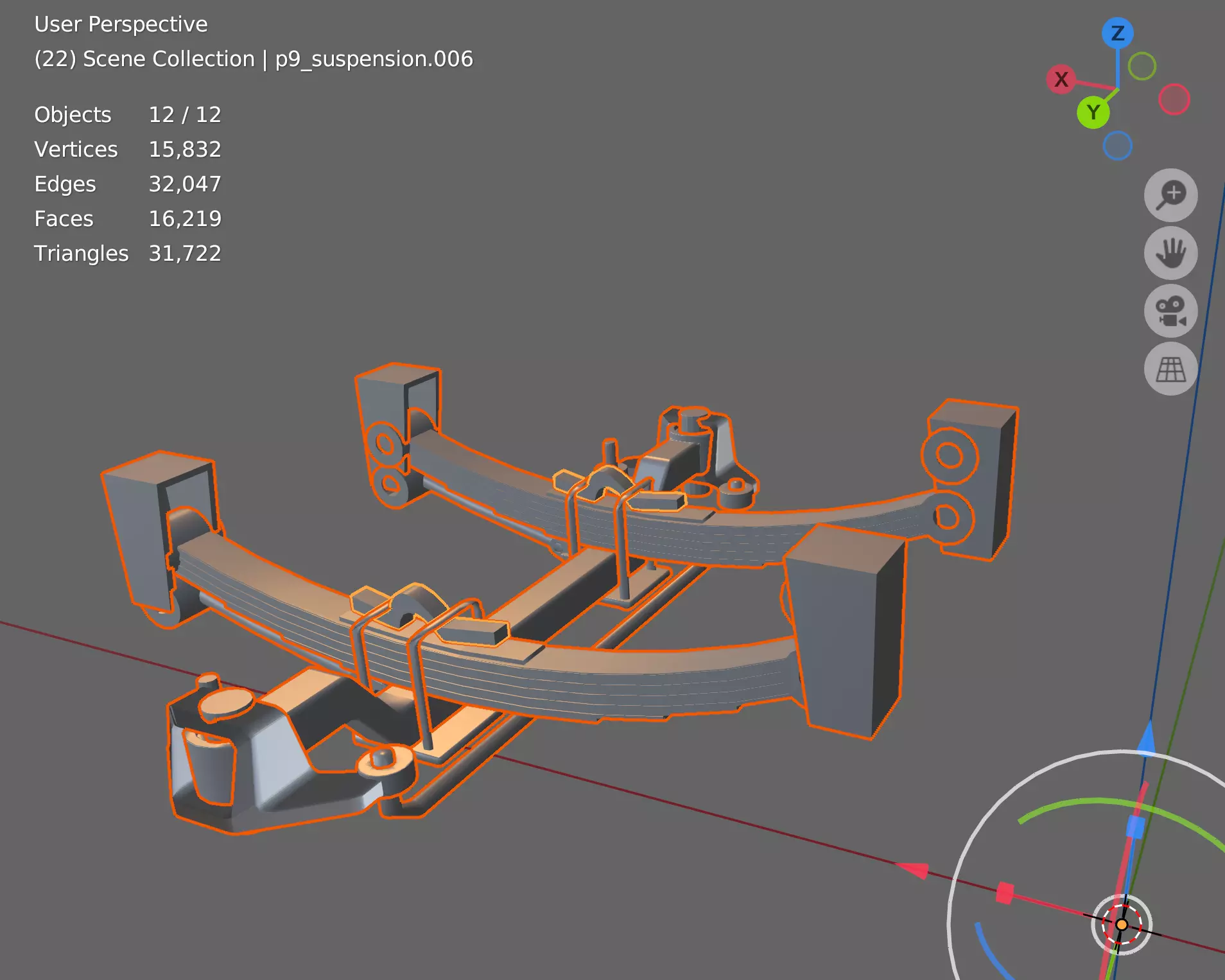
Task: Click the hollow blue negative Z gizmo circle
Action: coord(1117,145)
